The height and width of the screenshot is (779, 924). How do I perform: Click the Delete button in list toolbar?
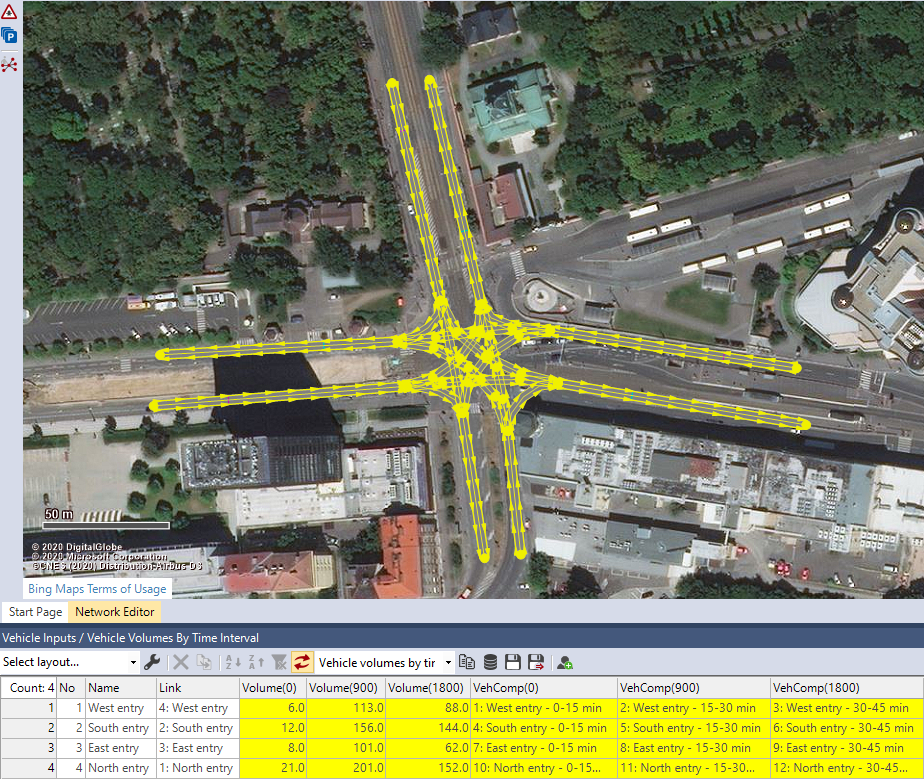180,661
